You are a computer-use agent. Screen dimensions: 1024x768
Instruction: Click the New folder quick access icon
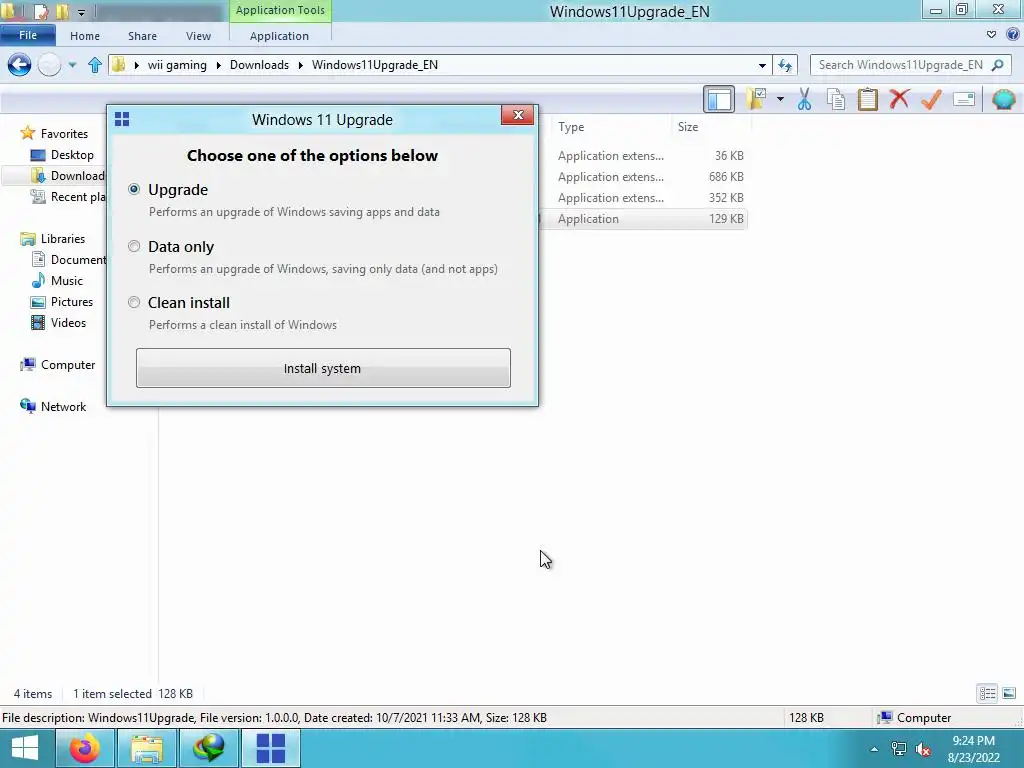[63, 11]
